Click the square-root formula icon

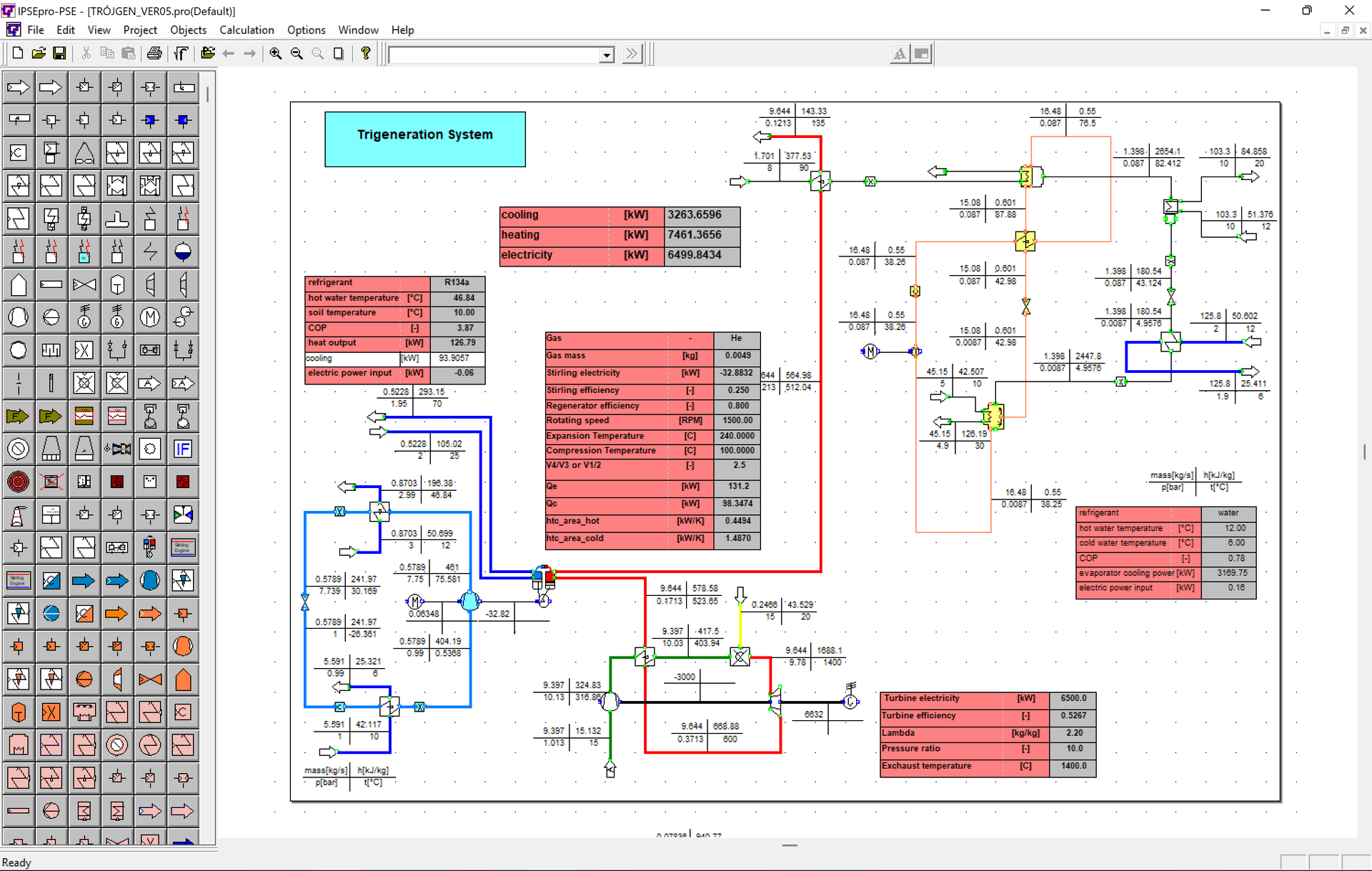click(182, 54)
